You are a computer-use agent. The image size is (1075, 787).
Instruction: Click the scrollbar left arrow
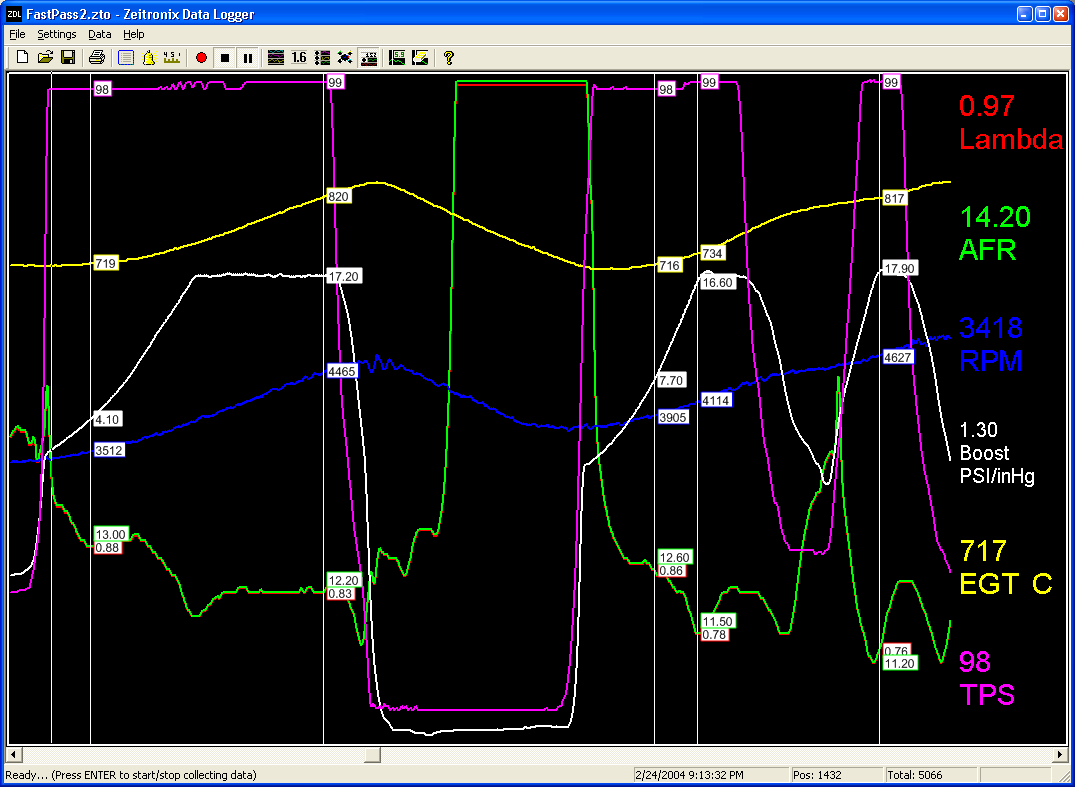coord(13,755)
